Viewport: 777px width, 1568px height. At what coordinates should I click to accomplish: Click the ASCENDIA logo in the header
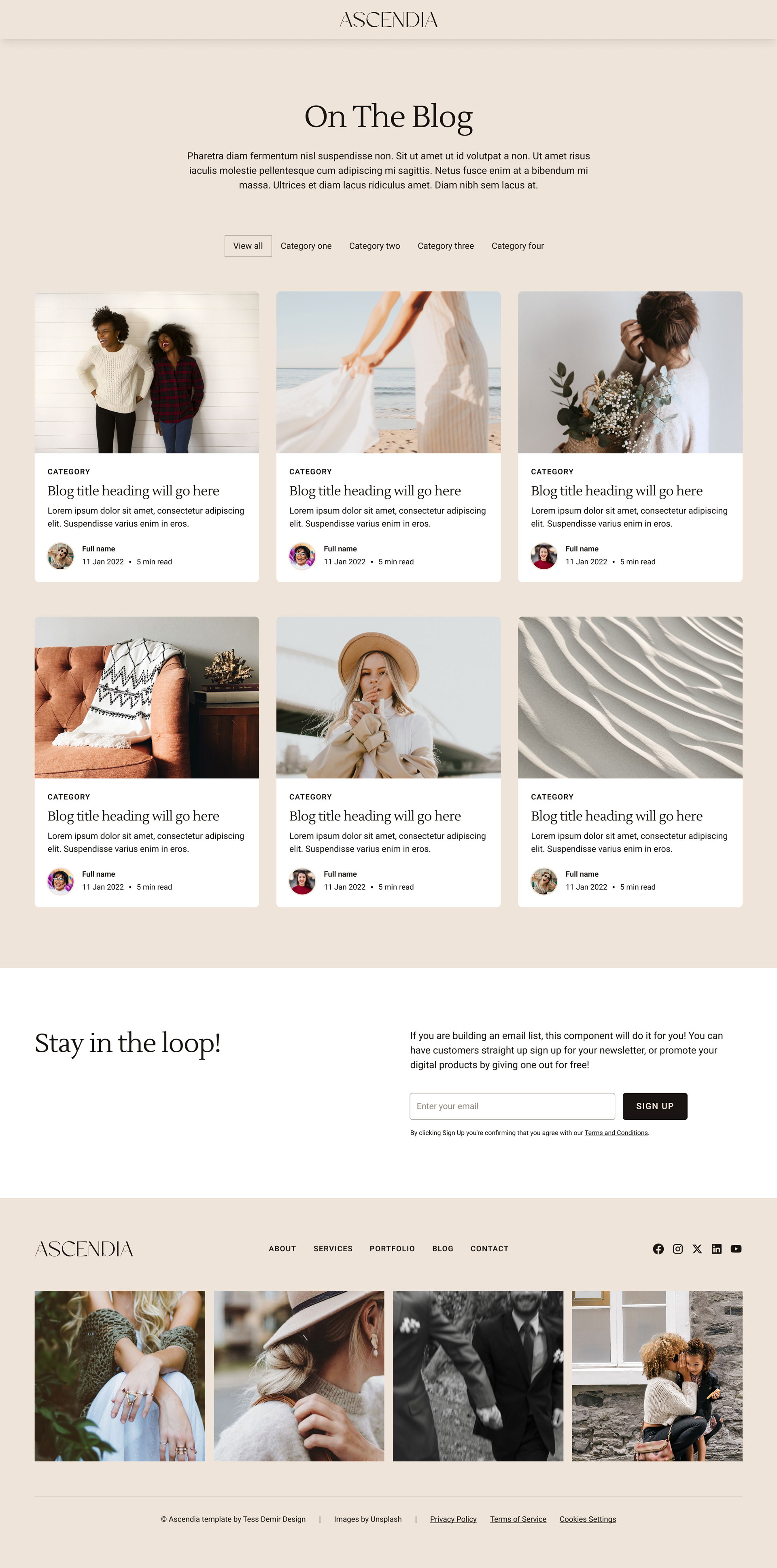[388, 19]
